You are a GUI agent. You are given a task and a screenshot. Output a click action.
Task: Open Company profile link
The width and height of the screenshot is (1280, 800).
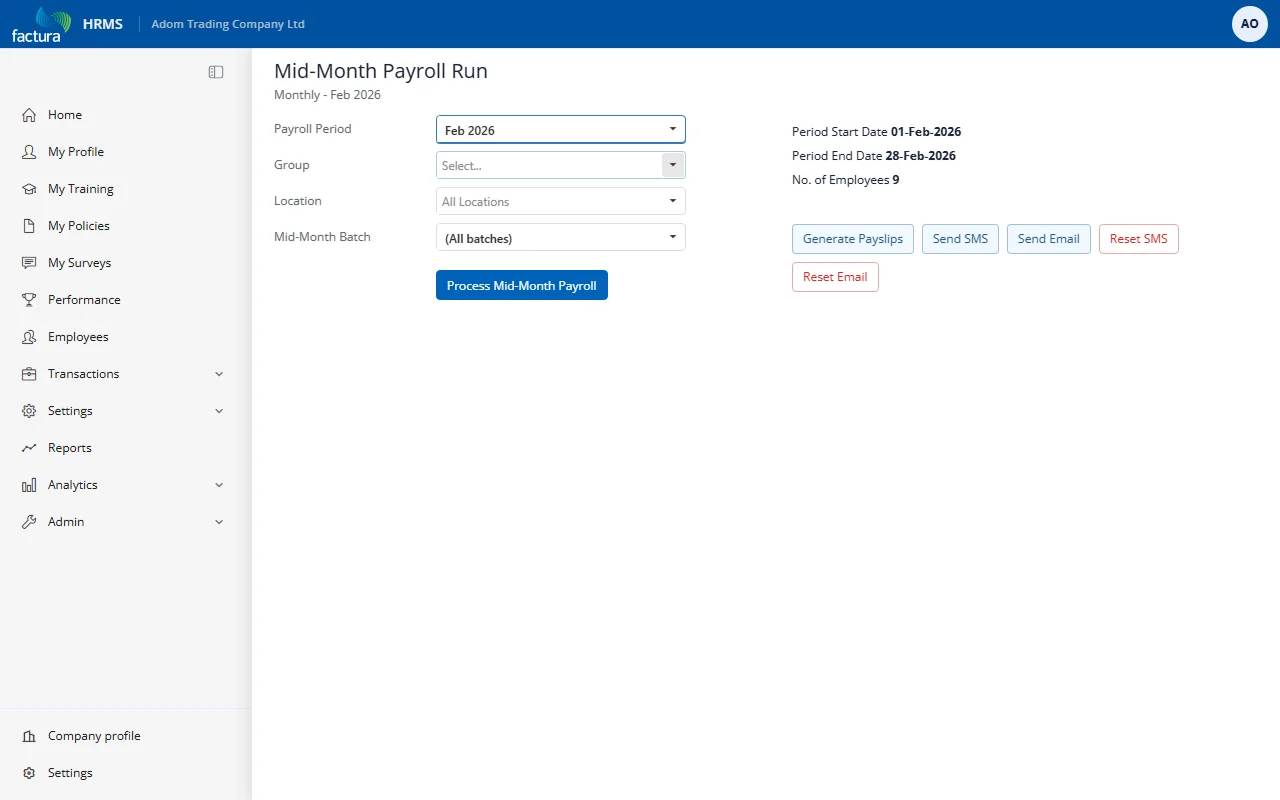tap(94, 736)
